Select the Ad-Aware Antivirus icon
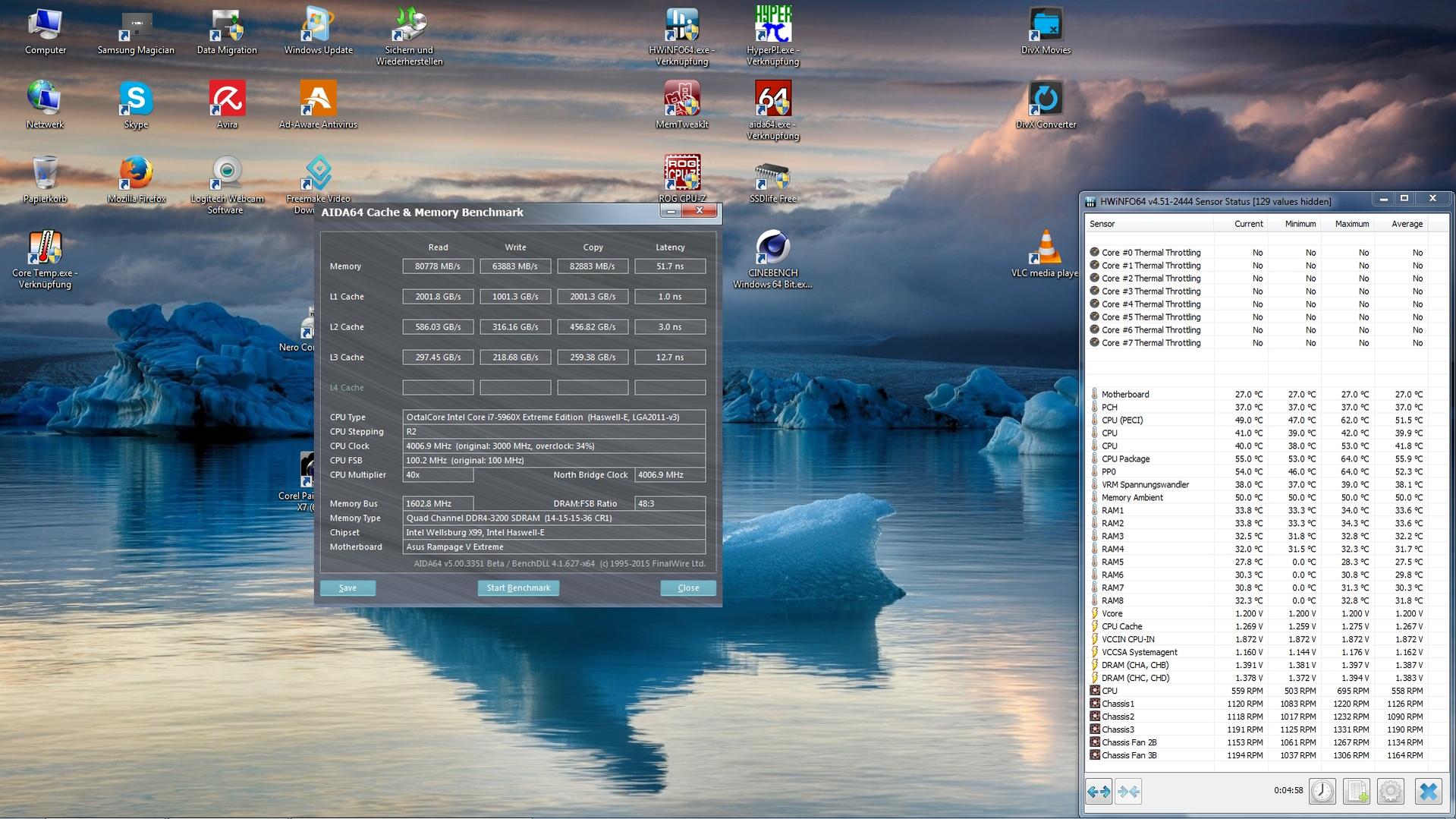1456x819 pixels. coord(318,105)
